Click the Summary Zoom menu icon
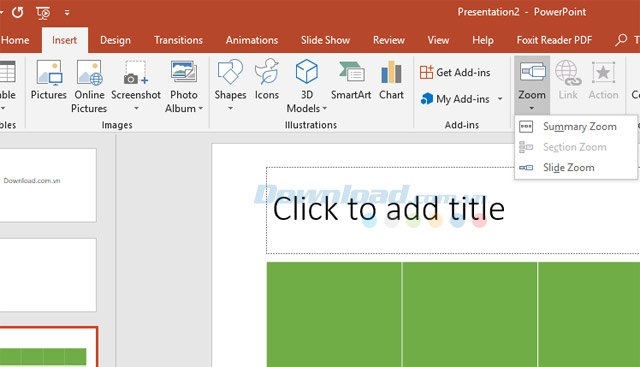 pos(526,127)
